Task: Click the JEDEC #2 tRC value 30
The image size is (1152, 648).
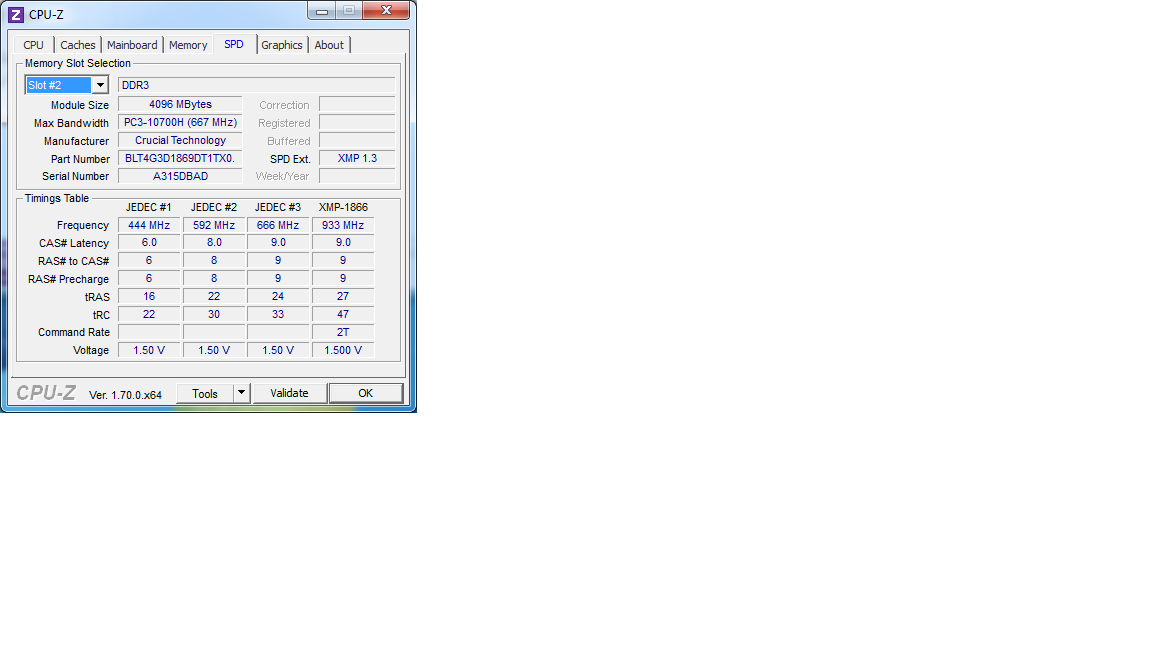Action: coord(214,314)
